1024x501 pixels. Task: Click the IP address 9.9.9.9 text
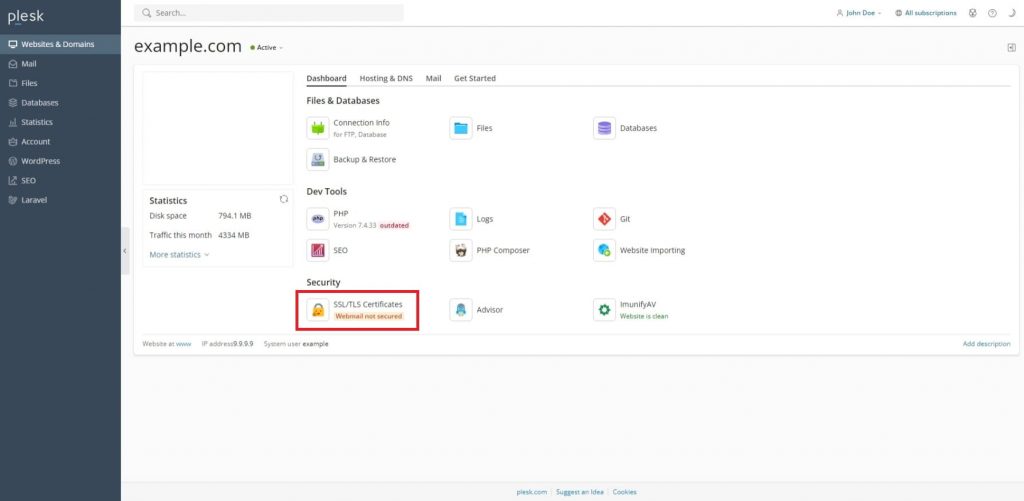click(x=227, y=344)
